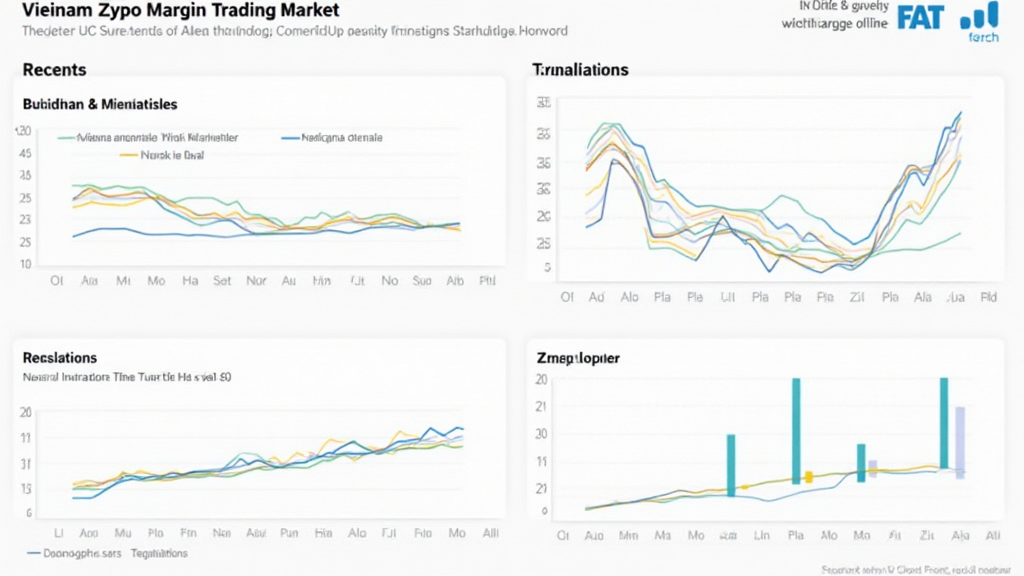Open the Trinalations section heading
1024x576 pixels.
(x=580, y=70)
